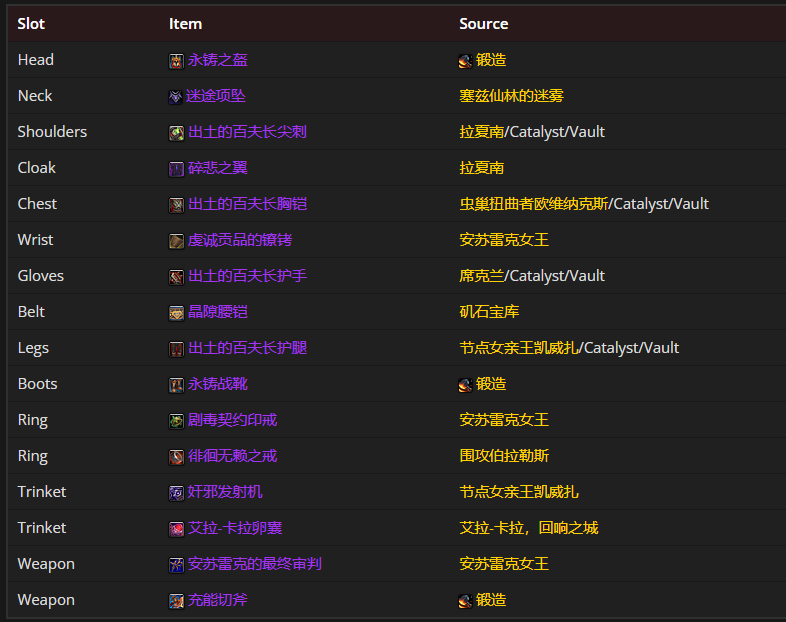This screenshot has height=622, width=786.
Task: Click the belt icon beside 晶隙腰铠
Action: click(x=176, y=313)
